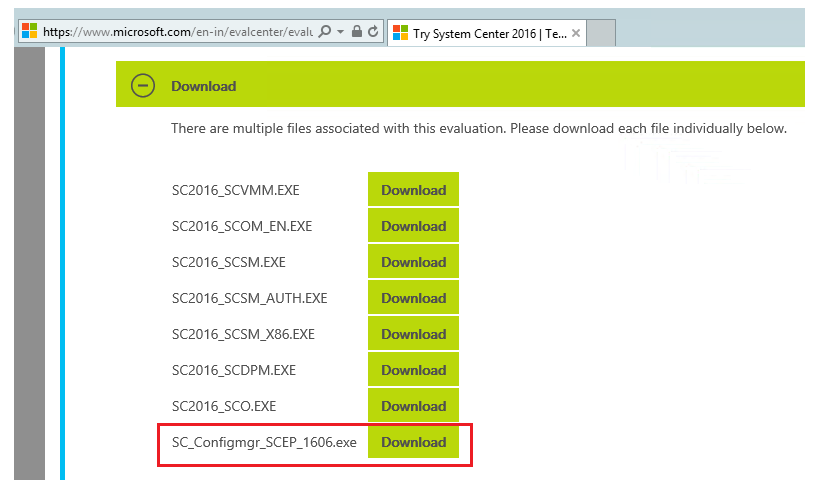819x490 pixels.
Task: Click the SC2016_SCVMM.EXE file name
Action: pyautogui.click(x=236, y=190)
